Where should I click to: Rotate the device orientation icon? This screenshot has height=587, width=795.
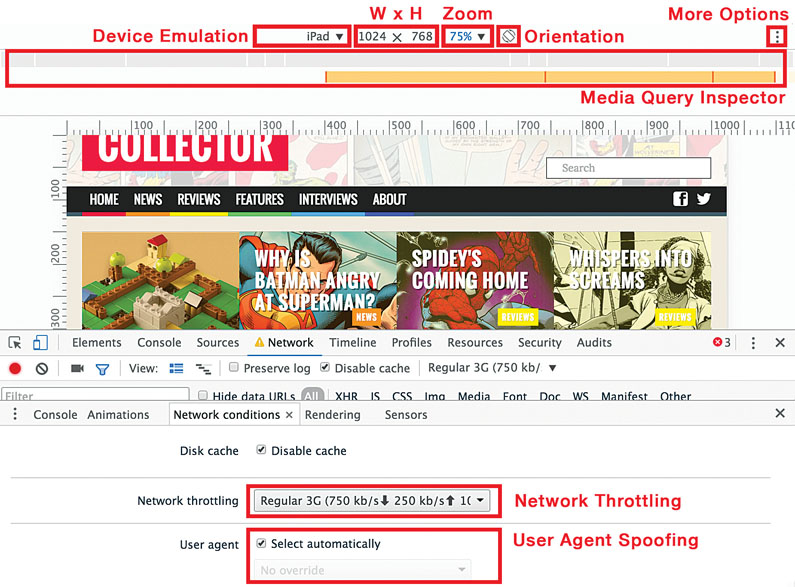pos(509,36)
